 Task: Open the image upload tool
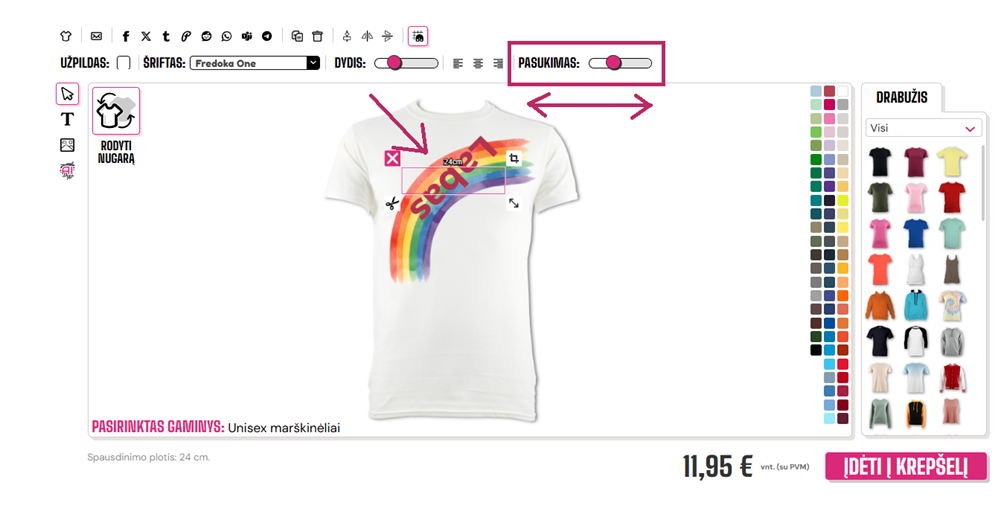(x=67, y=145)
